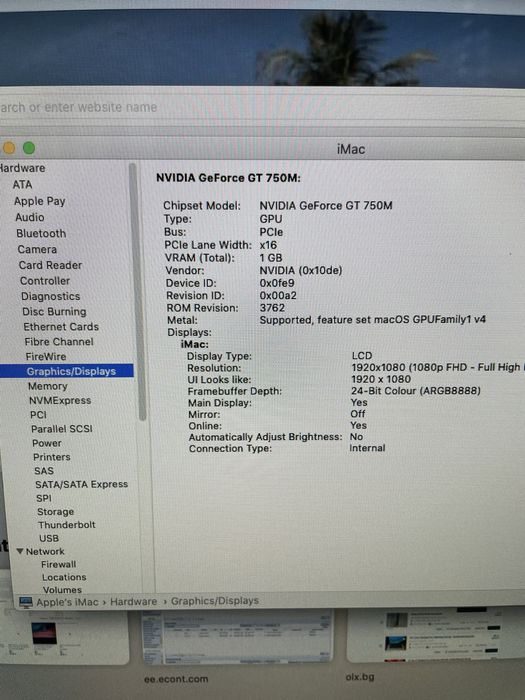Open Ethernet Cards info
Image resolution: width=525 pixels, height=700 pixels.
tap(61, 327)
